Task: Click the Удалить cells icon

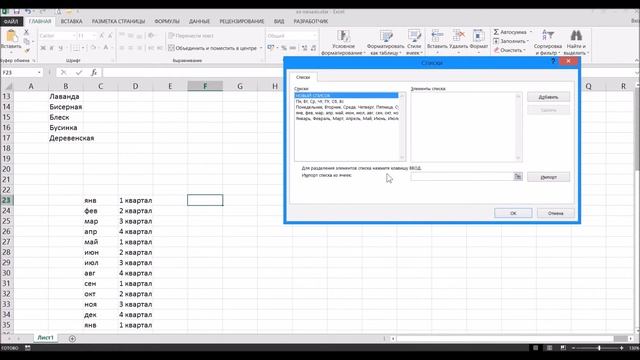Action: click(x=458, y=36)
